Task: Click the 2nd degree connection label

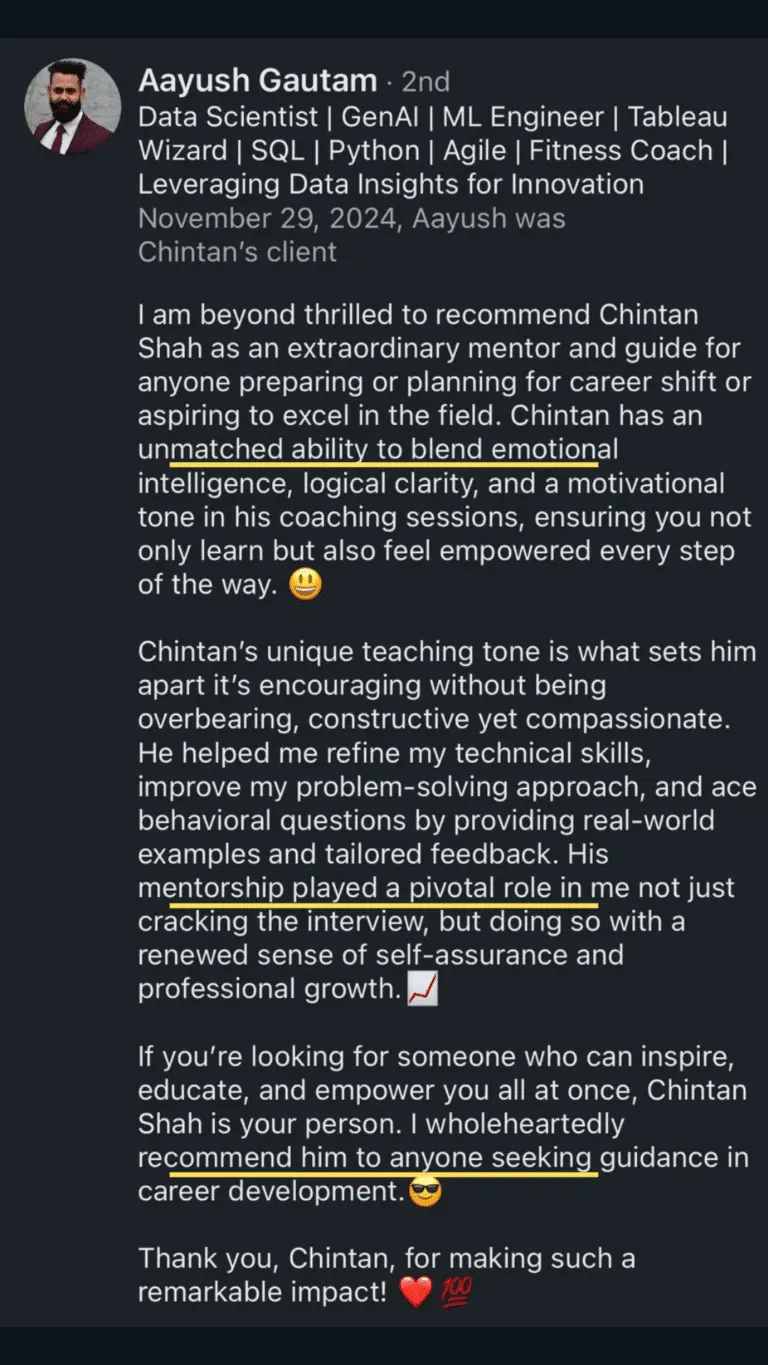Action: coord(426,82)
